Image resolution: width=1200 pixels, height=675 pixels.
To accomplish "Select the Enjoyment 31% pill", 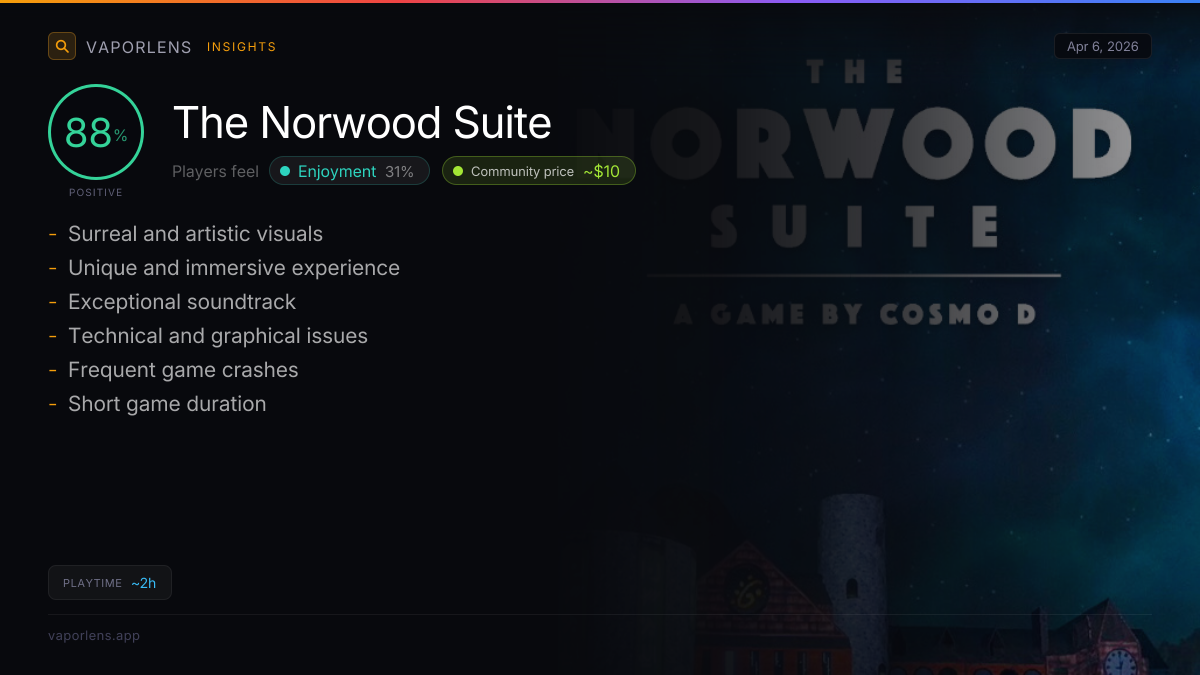I will [x=349, y=171].
